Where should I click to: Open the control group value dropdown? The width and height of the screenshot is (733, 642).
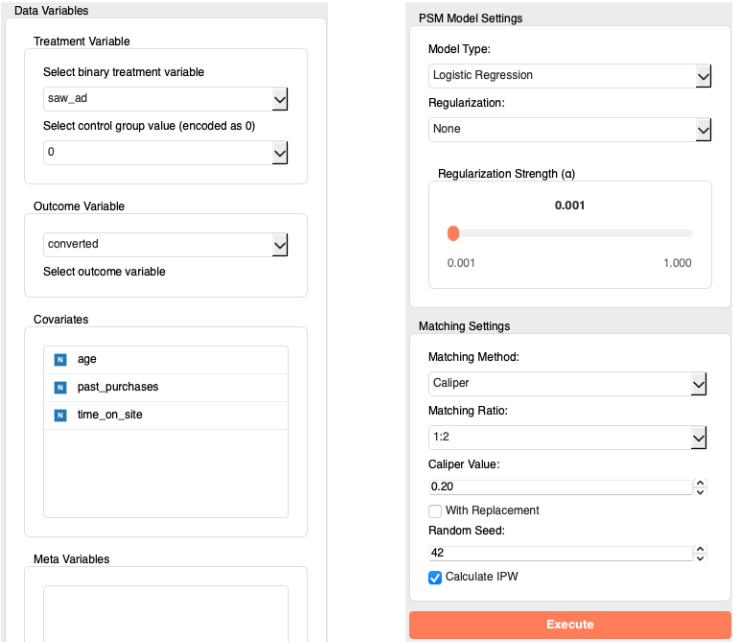pyautogui.click(x=165, y=152)
